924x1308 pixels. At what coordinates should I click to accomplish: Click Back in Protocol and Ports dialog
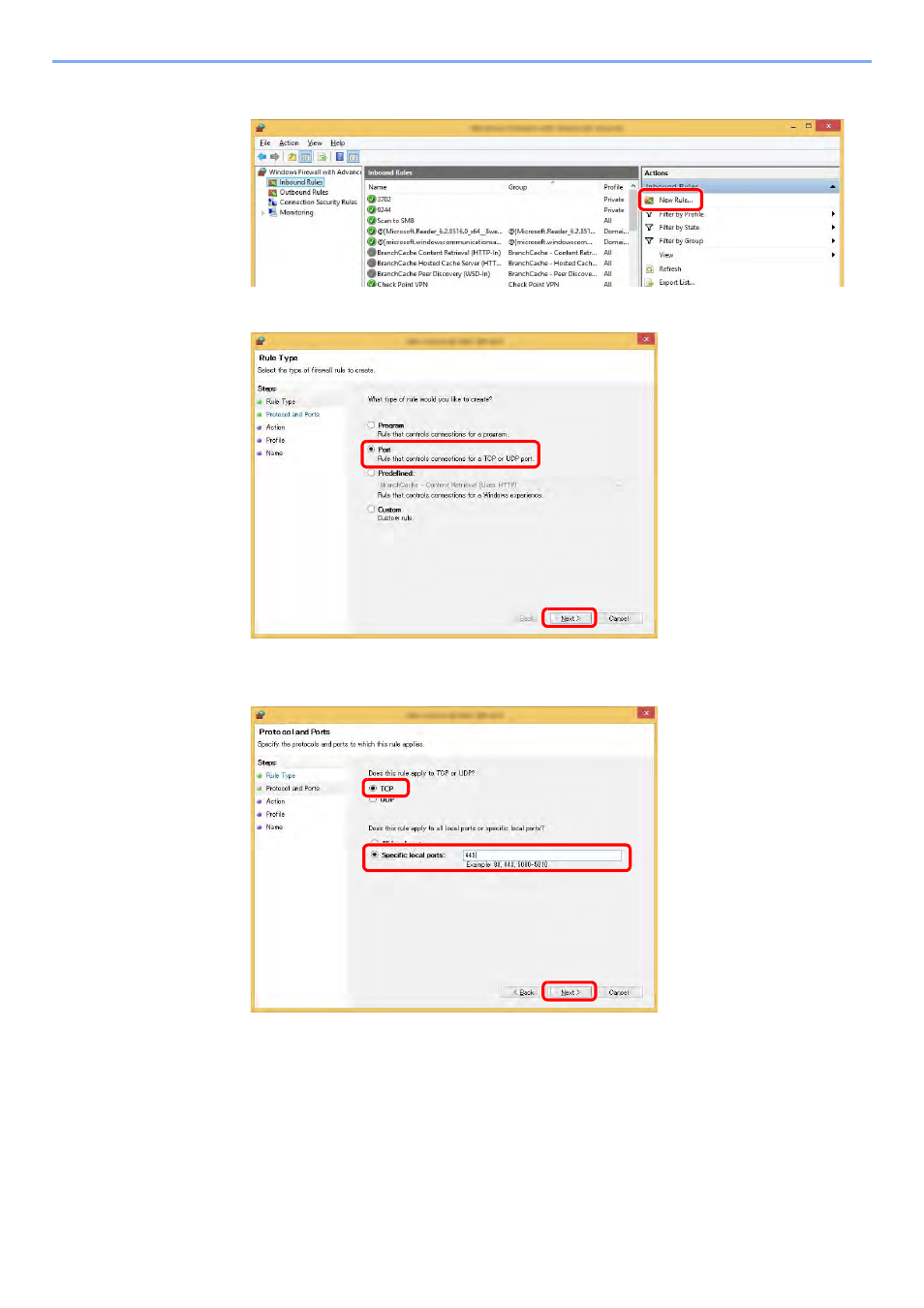click(x=524, y=992)
